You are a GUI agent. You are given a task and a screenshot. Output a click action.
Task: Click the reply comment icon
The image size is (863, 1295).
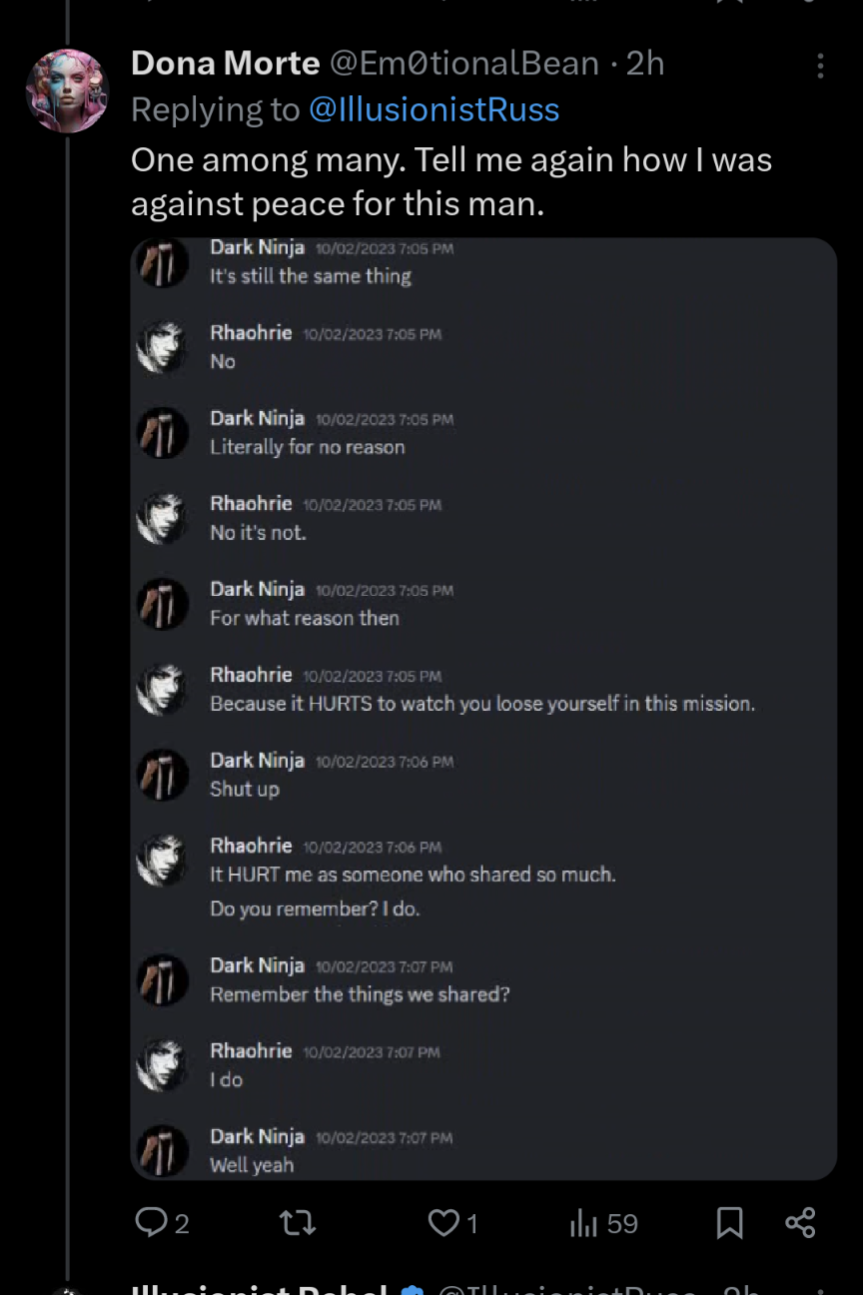point(151,1222)
